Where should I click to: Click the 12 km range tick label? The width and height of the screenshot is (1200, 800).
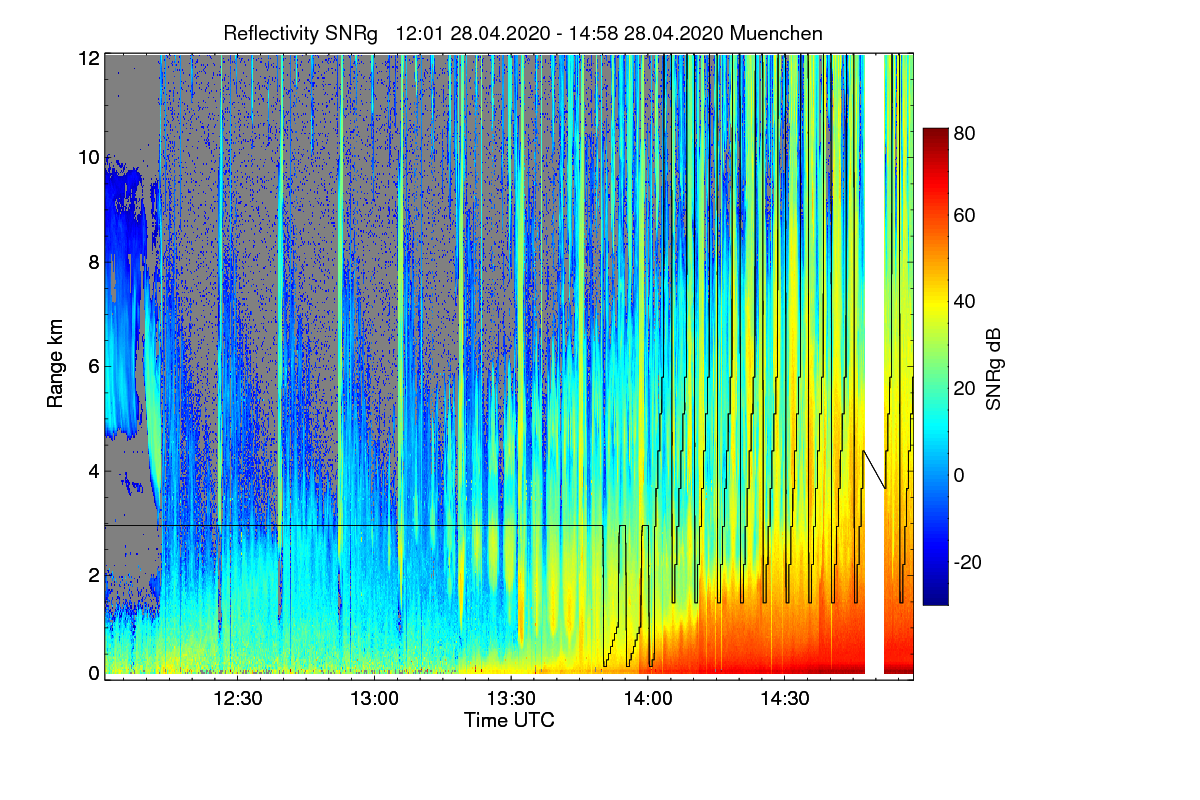pos(89,57)
